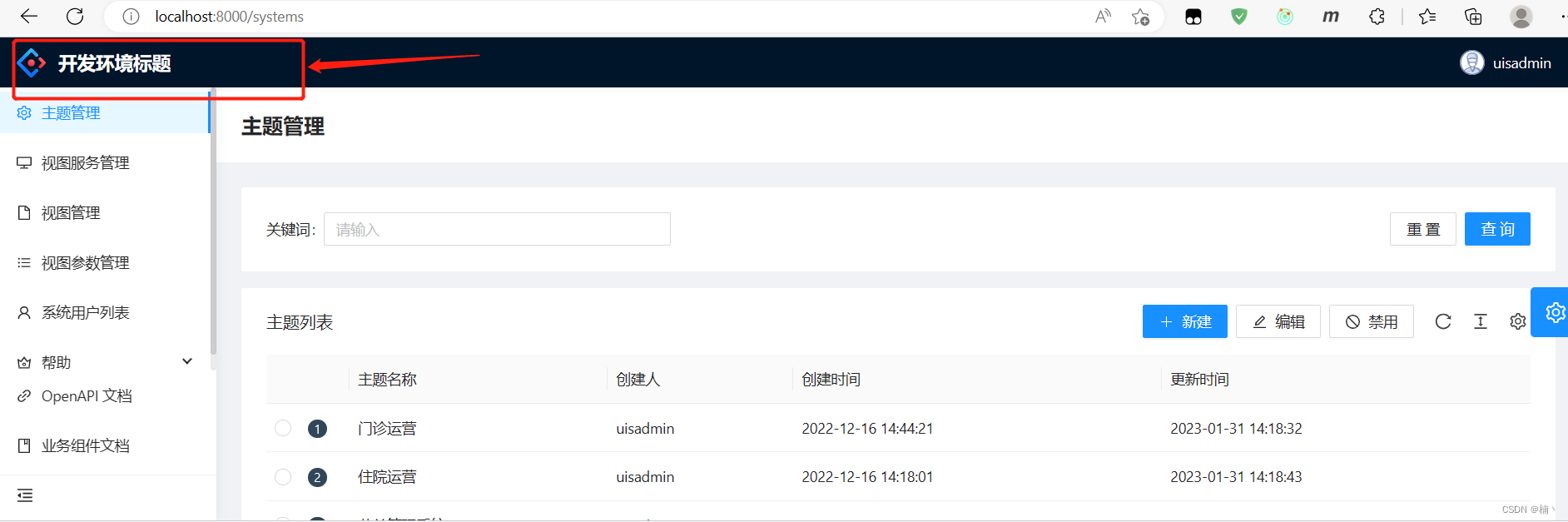Expand the 帮助 submenu chevron
The height and width of the screenshot is (522, 1568).
[x=187, y=361]
